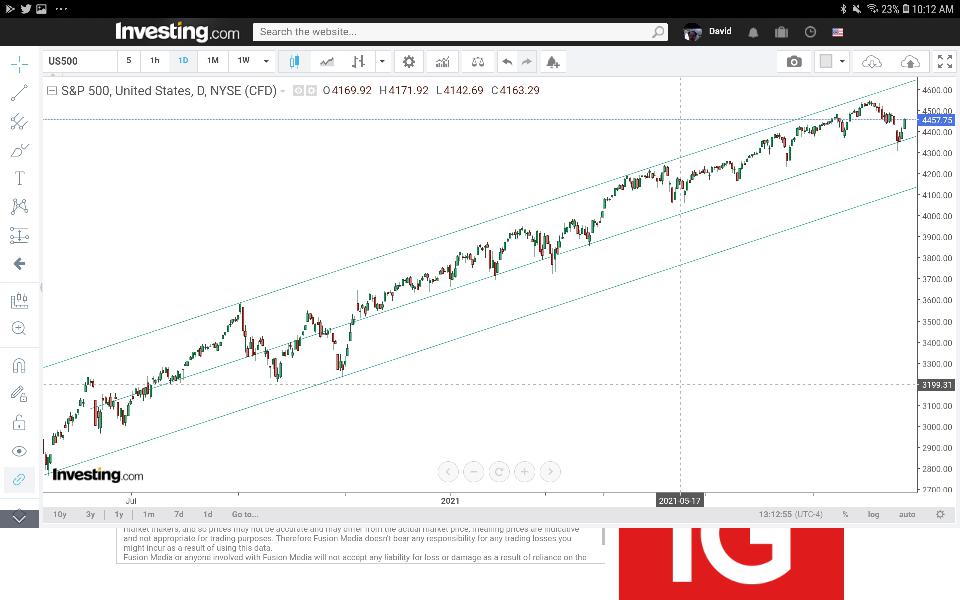Select bar chart style
Viewport: 960px width, 600px height.
[x=359, y=61]
